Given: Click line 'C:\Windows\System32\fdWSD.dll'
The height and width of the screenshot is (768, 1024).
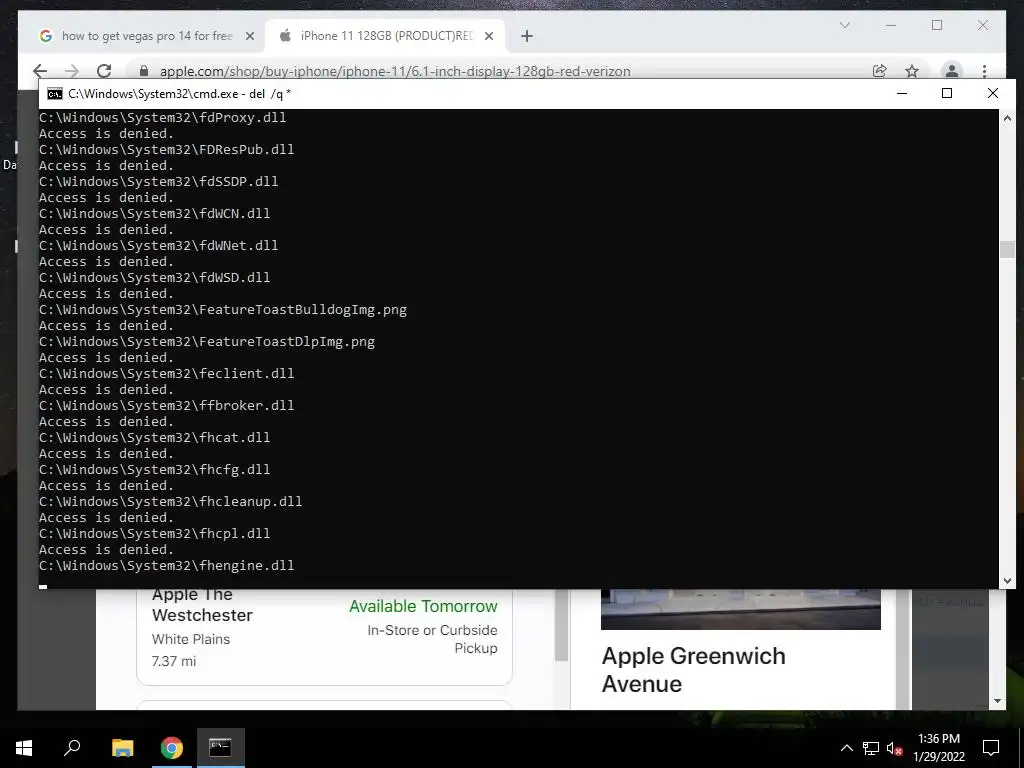Looking at the screenshot, I should (155, 278).
